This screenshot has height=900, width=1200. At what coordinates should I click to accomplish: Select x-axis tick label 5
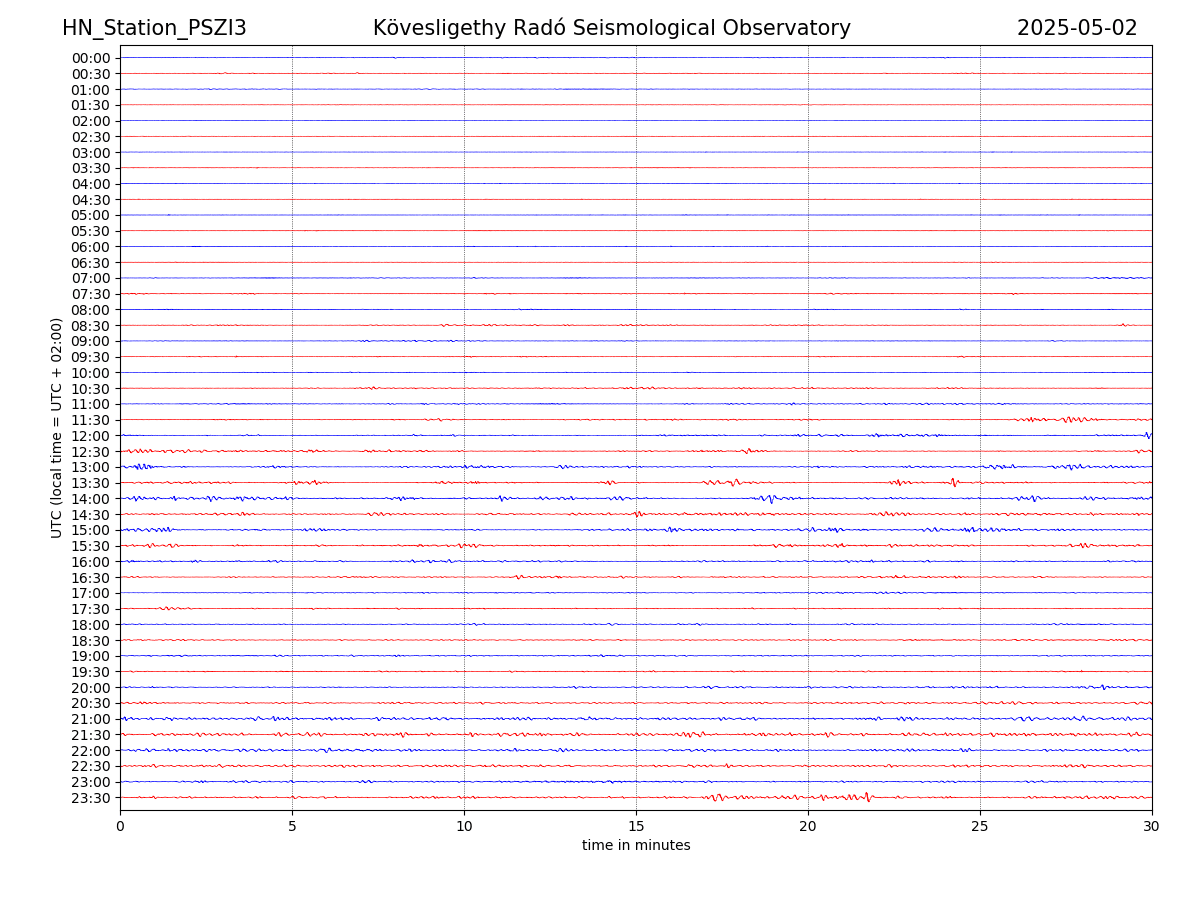point(292,827)
